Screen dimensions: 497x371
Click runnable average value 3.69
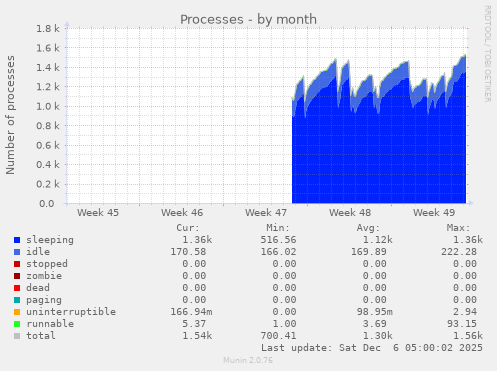(375, 324)
